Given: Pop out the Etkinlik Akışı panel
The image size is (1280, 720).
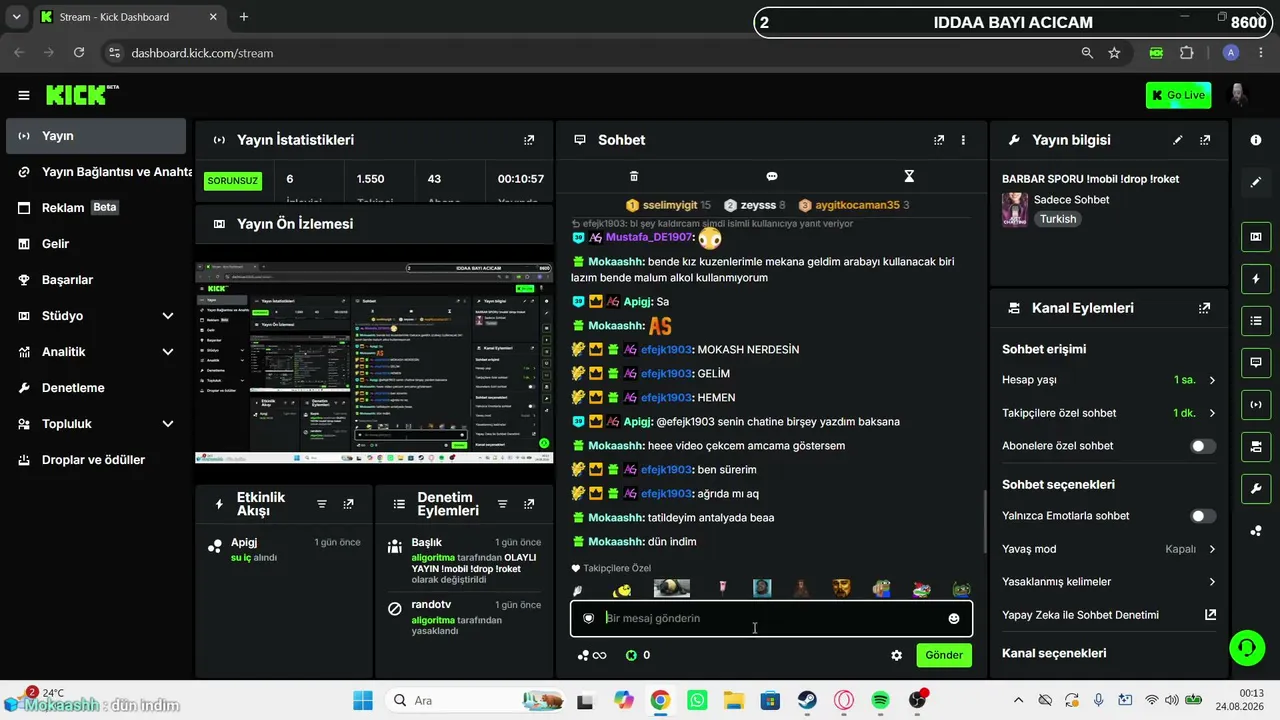Looking at the screenshot, I should pos(348,504).
